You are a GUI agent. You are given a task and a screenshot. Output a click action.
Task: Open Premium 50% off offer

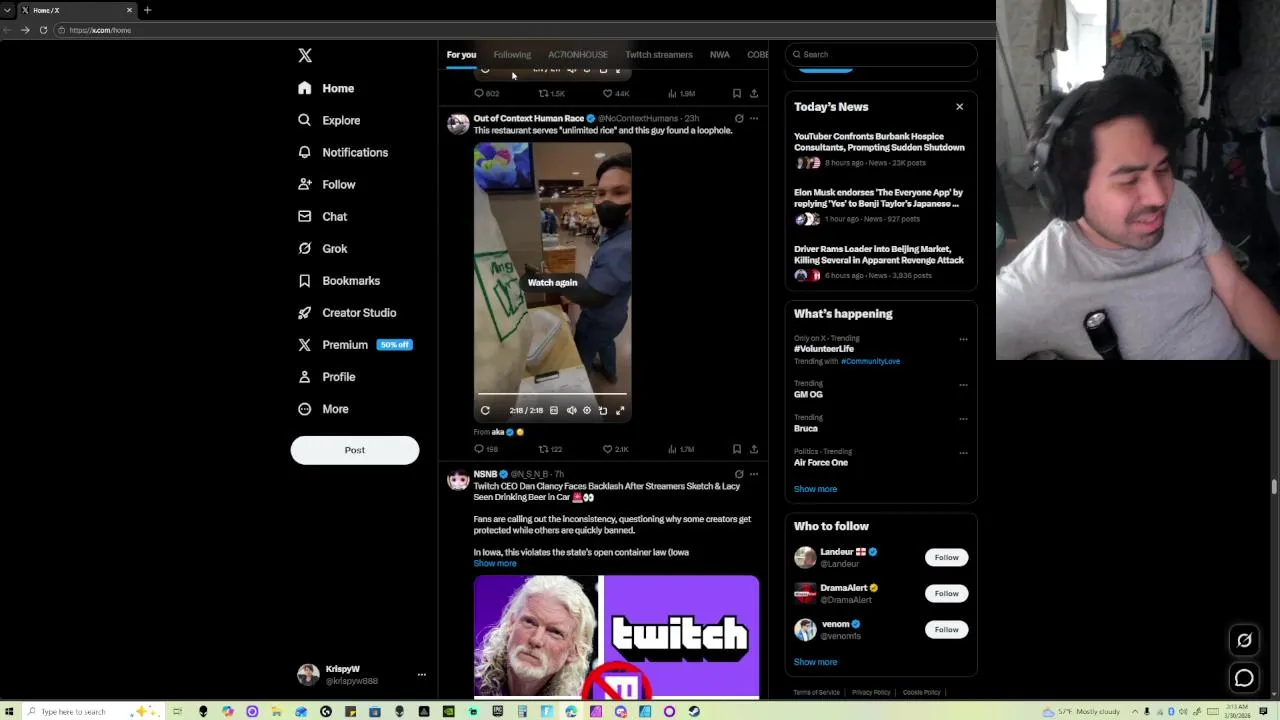click(x=355, y=344)
